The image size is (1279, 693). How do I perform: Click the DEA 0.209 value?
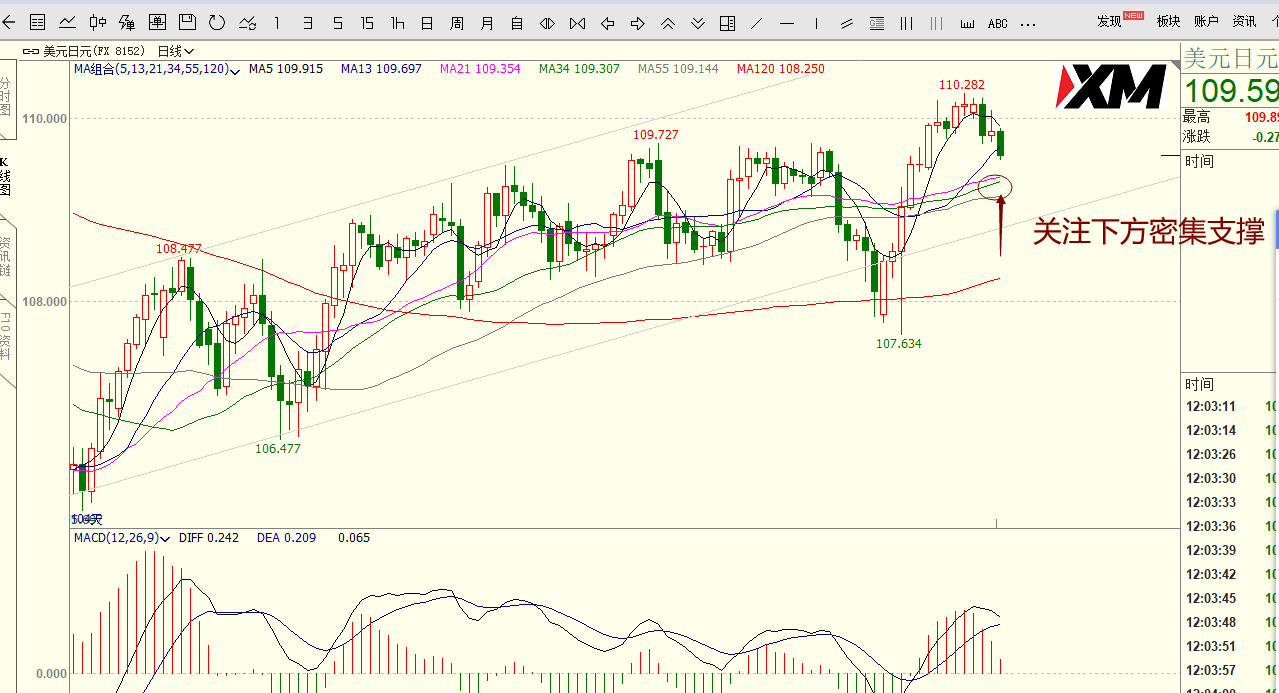point(286,538)
